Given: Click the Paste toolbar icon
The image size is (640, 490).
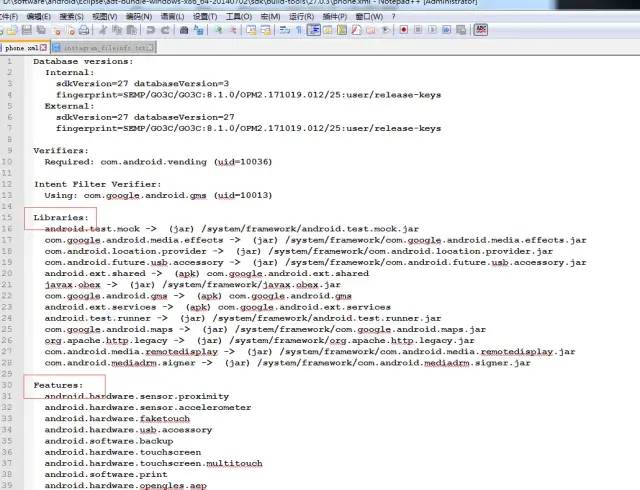Looking at the screenshot, I should tap(131, 30).
